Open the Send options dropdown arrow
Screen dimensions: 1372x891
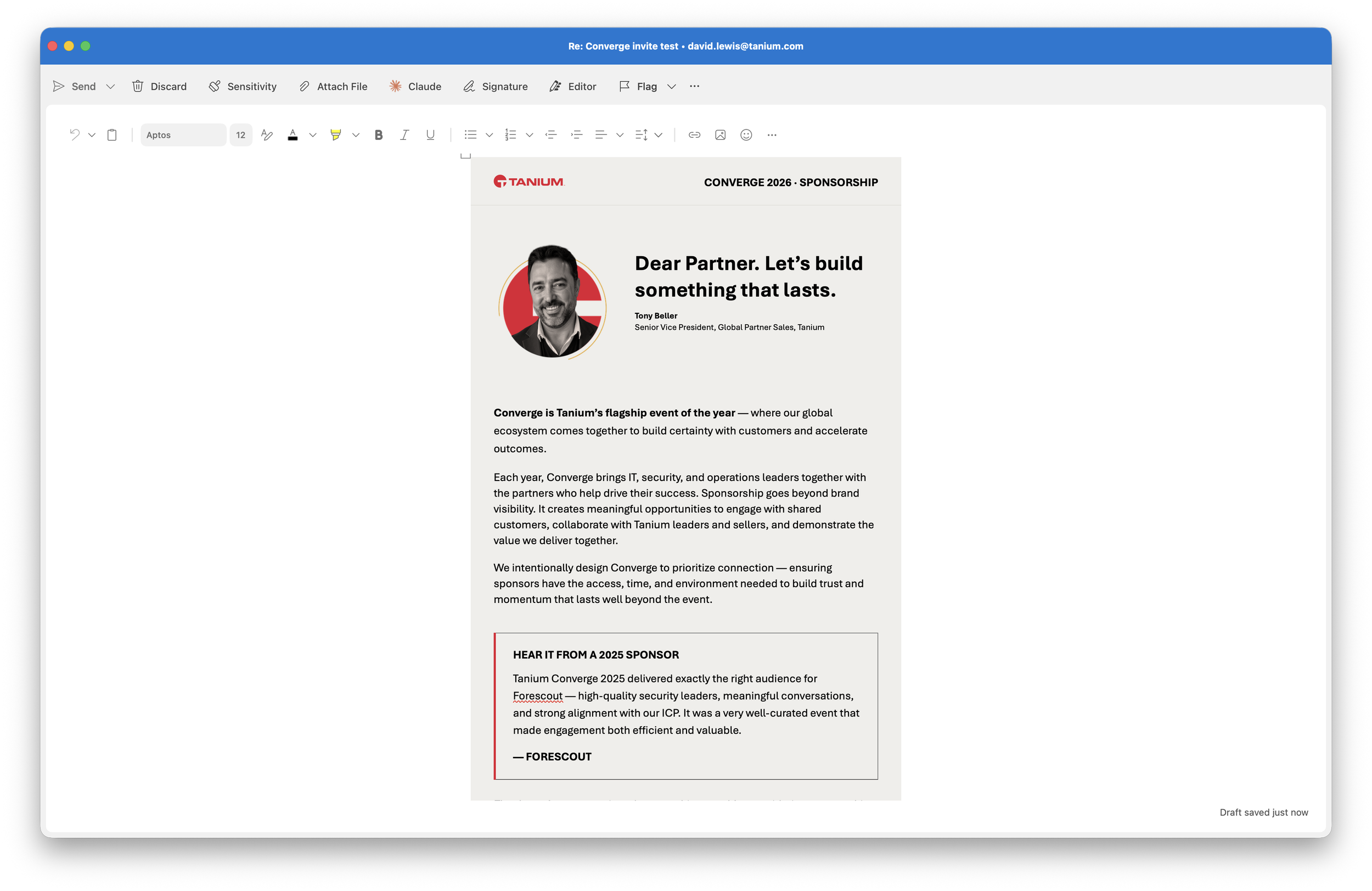(x=110, y=87)
